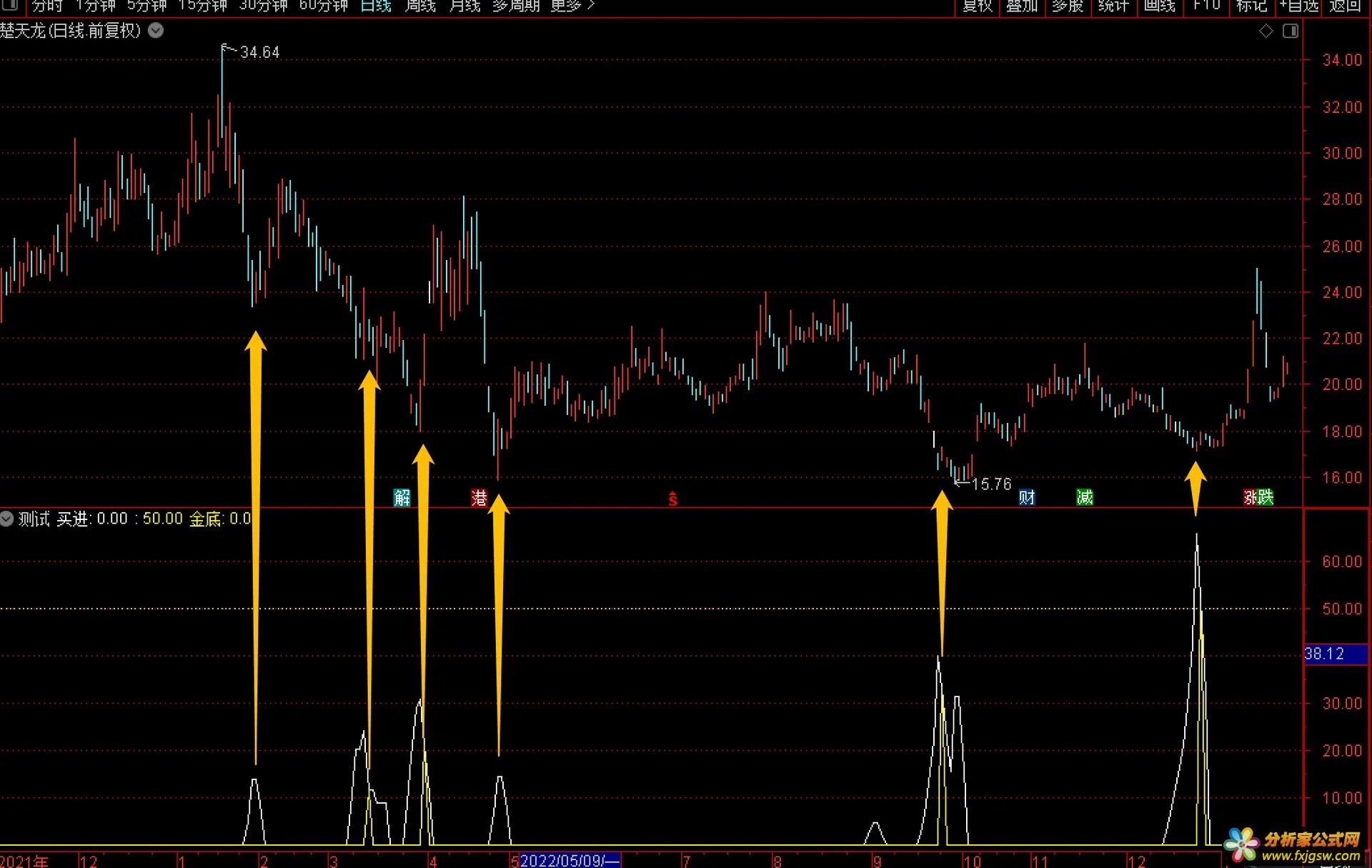Click the 2021年 label on time axis

(24, 861)
